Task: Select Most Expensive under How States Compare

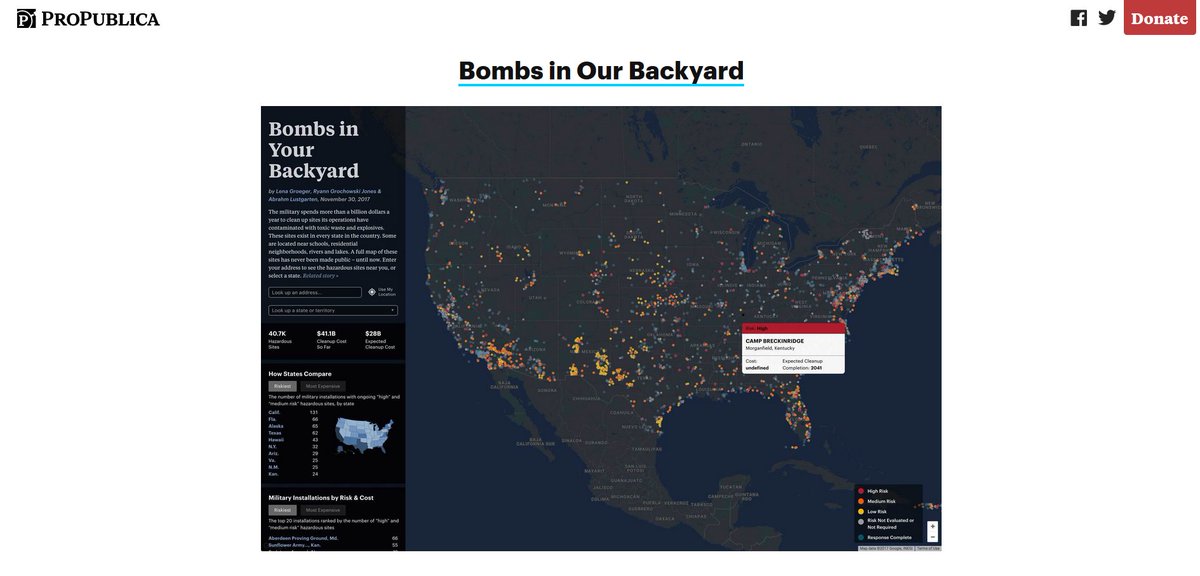Action: click(x=323, y=385)
